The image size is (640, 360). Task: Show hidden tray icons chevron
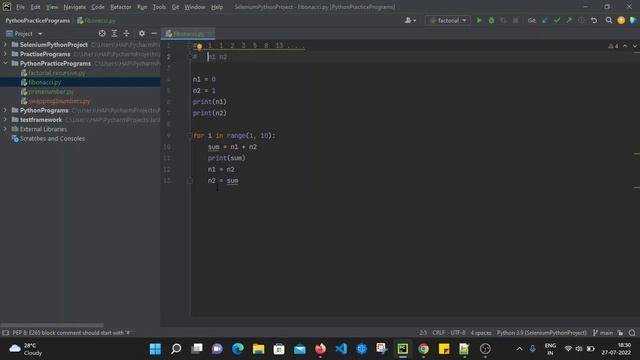click(x=519, y=349)
